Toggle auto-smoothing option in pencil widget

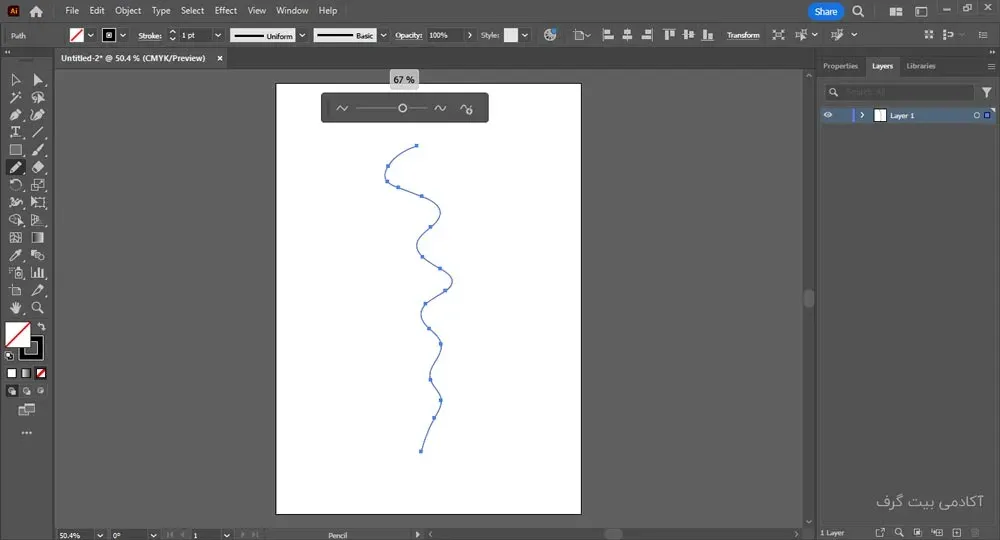466,108
